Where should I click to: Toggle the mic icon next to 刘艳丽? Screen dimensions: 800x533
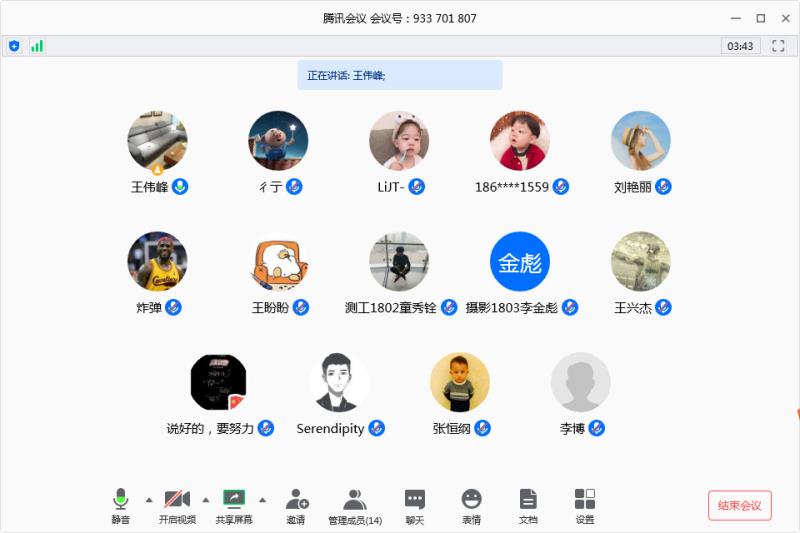click(663, 187)
